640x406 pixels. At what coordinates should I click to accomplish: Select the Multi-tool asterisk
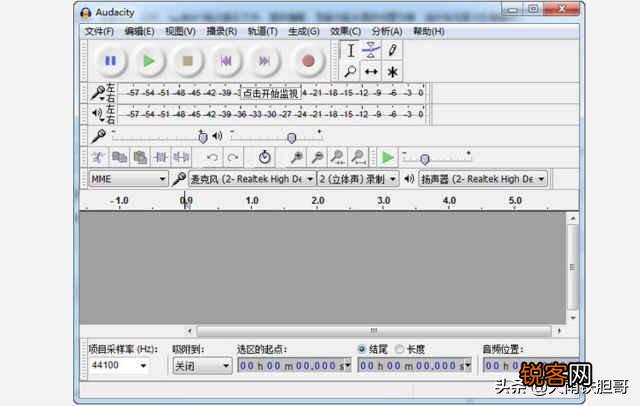click(392, 72)
